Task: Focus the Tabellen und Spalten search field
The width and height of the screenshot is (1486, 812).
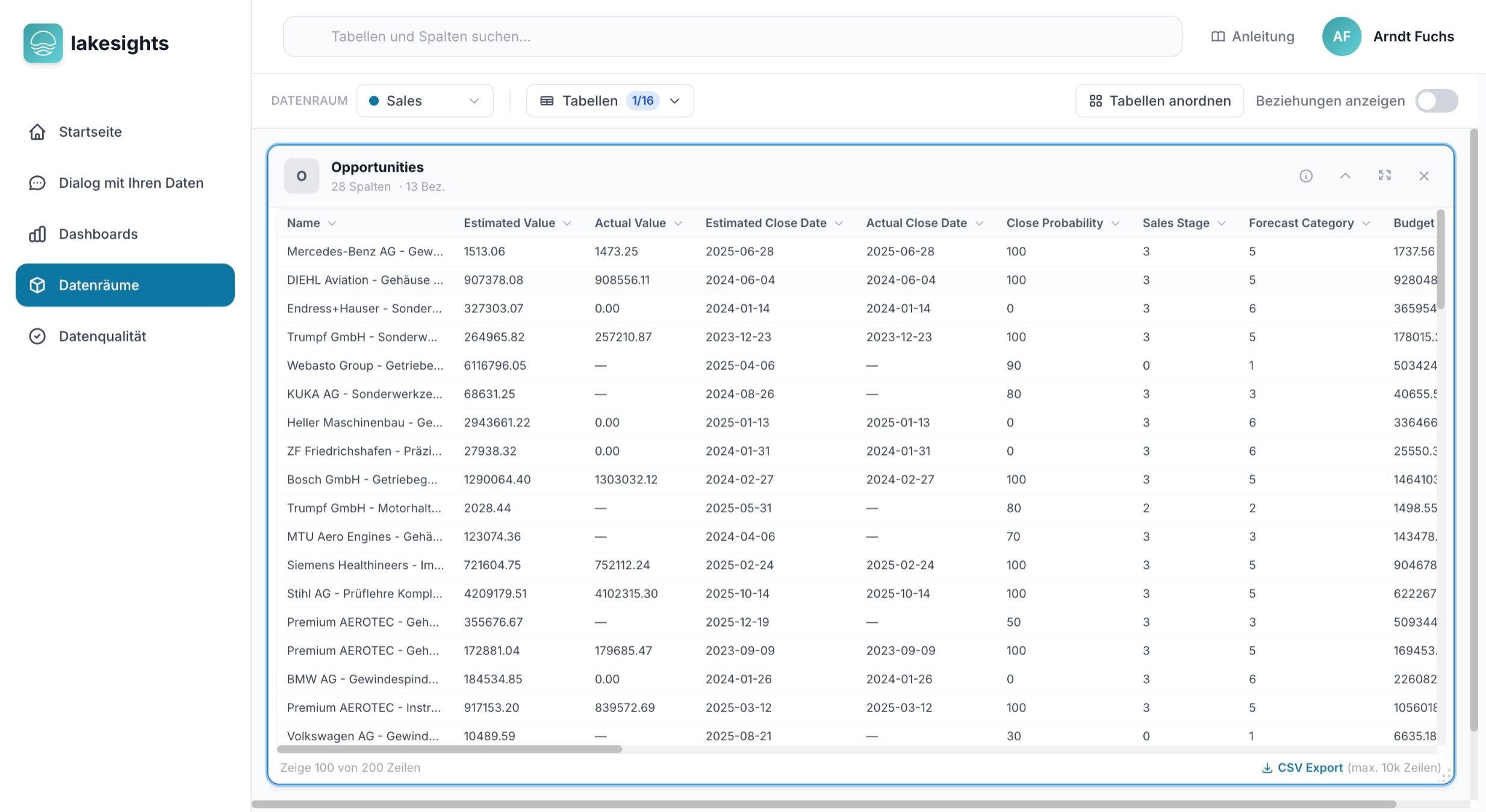Action: tap(732, 37)
